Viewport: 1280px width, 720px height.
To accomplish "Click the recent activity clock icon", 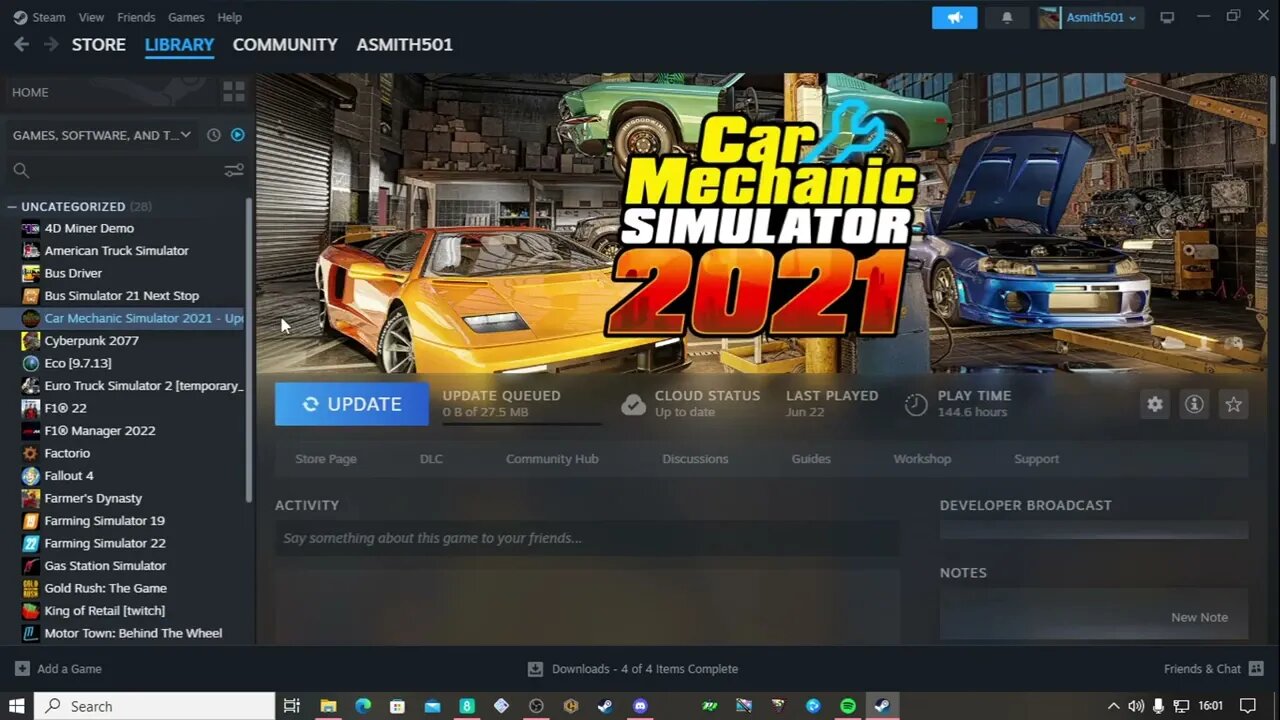I will (213, 135).
